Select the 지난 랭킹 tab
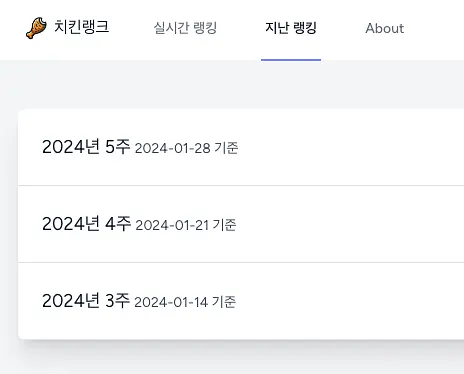This screenshot has width=464, height=374. pos(291,28)
